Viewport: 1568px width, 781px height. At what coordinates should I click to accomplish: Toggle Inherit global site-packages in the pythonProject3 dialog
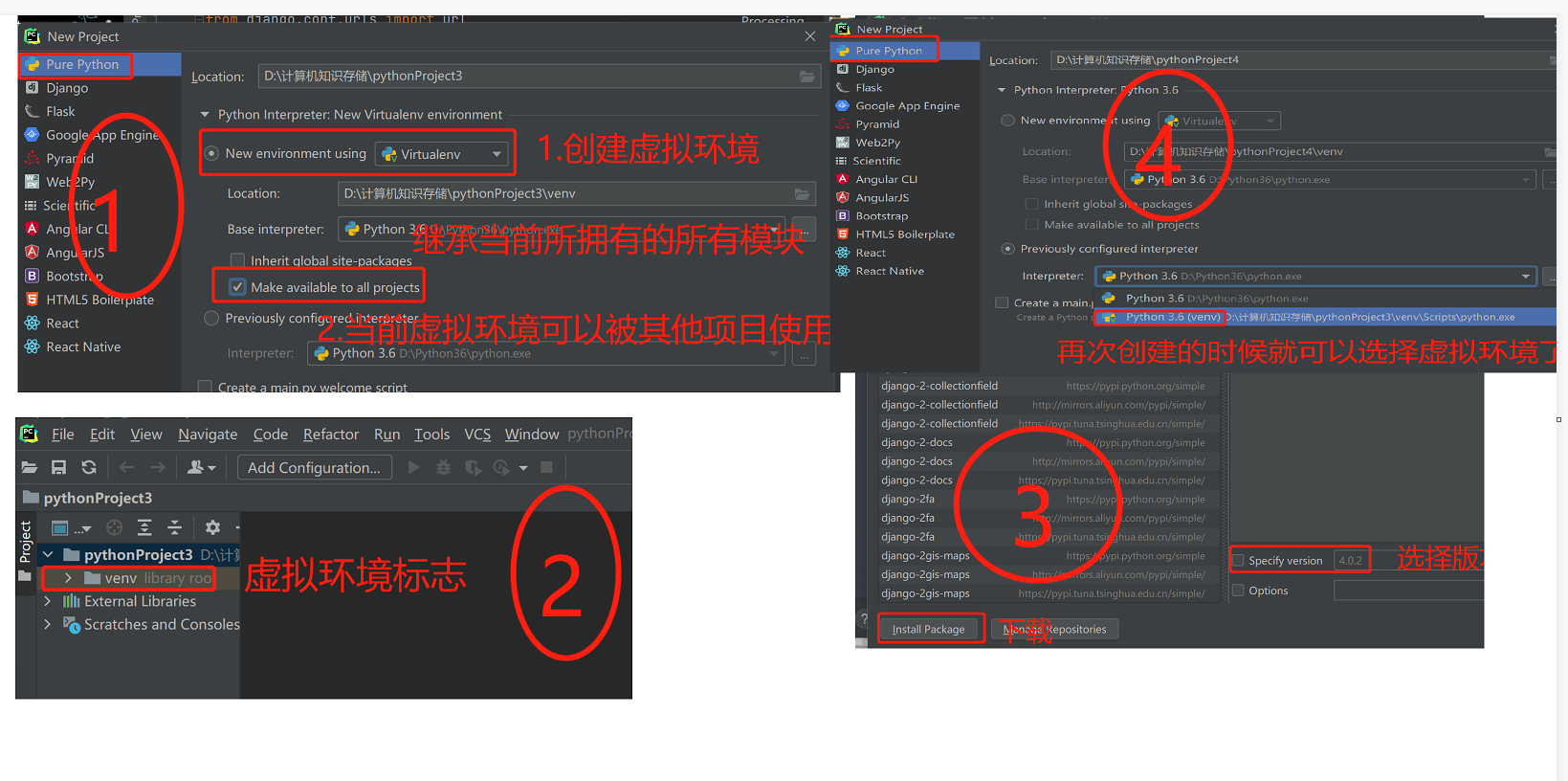coord(238,260)
